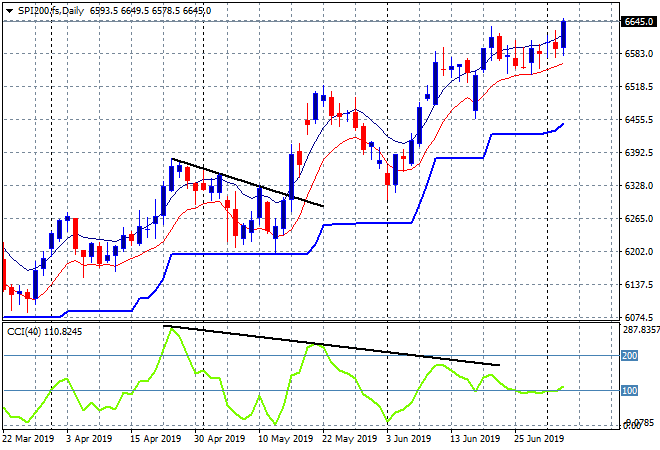
Task: Click the 6074.5 price axis label
Action: pyautogui.click(x=639, y=317)
